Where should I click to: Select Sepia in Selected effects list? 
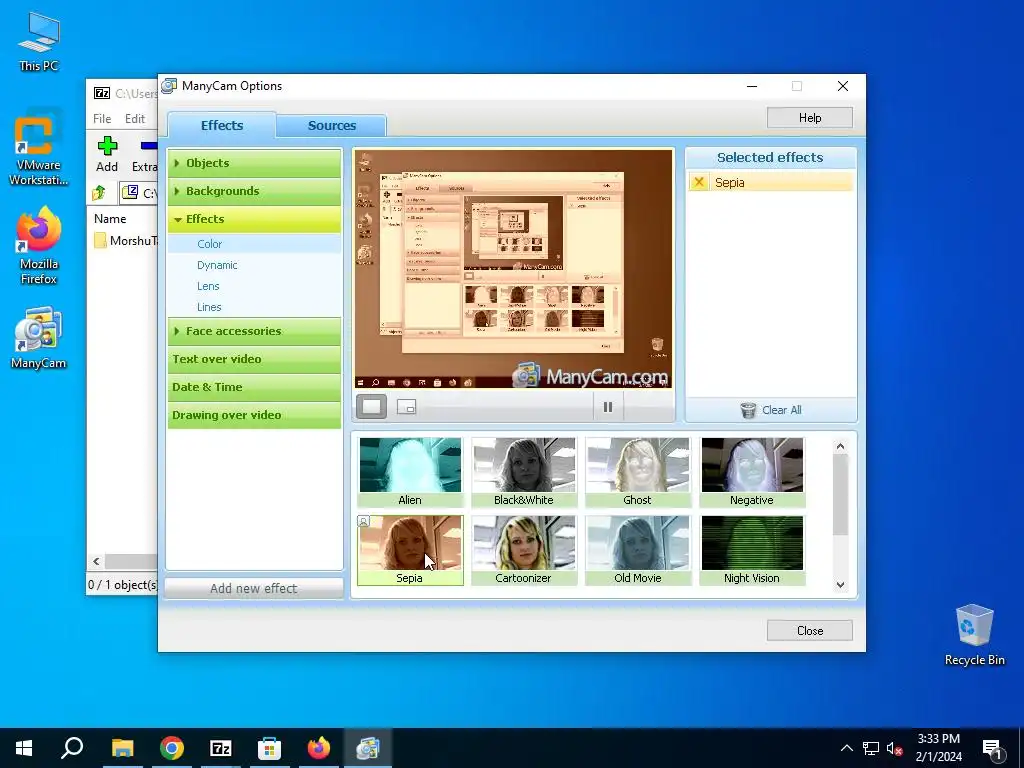[x=771, y=182]
